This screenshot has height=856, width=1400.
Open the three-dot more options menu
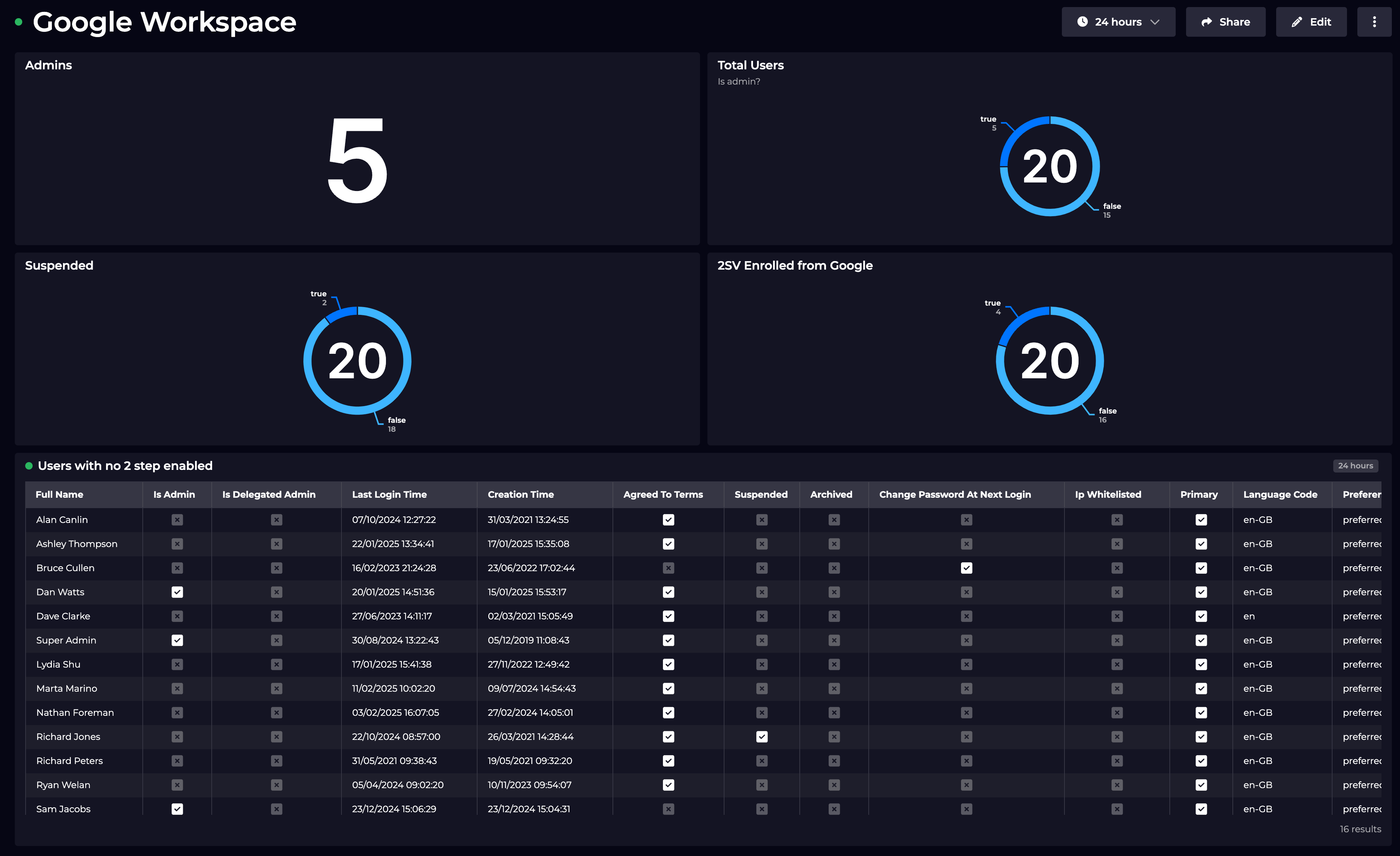(1374, 22)
